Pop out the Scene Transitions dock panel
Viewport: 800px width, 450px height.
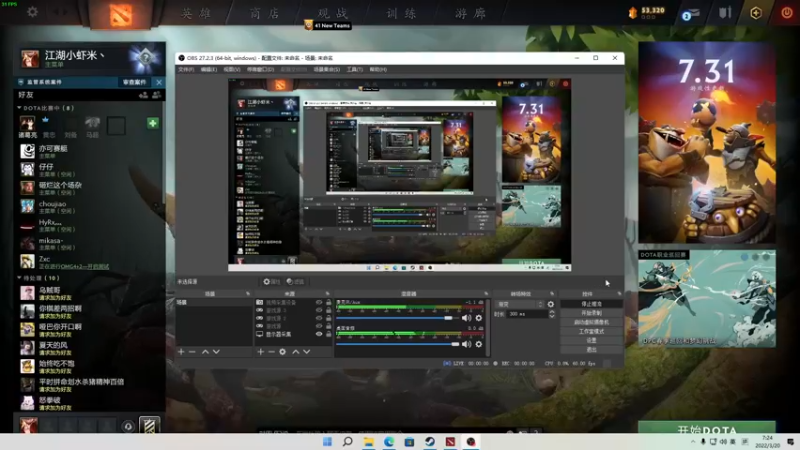[x=552, y=294]
